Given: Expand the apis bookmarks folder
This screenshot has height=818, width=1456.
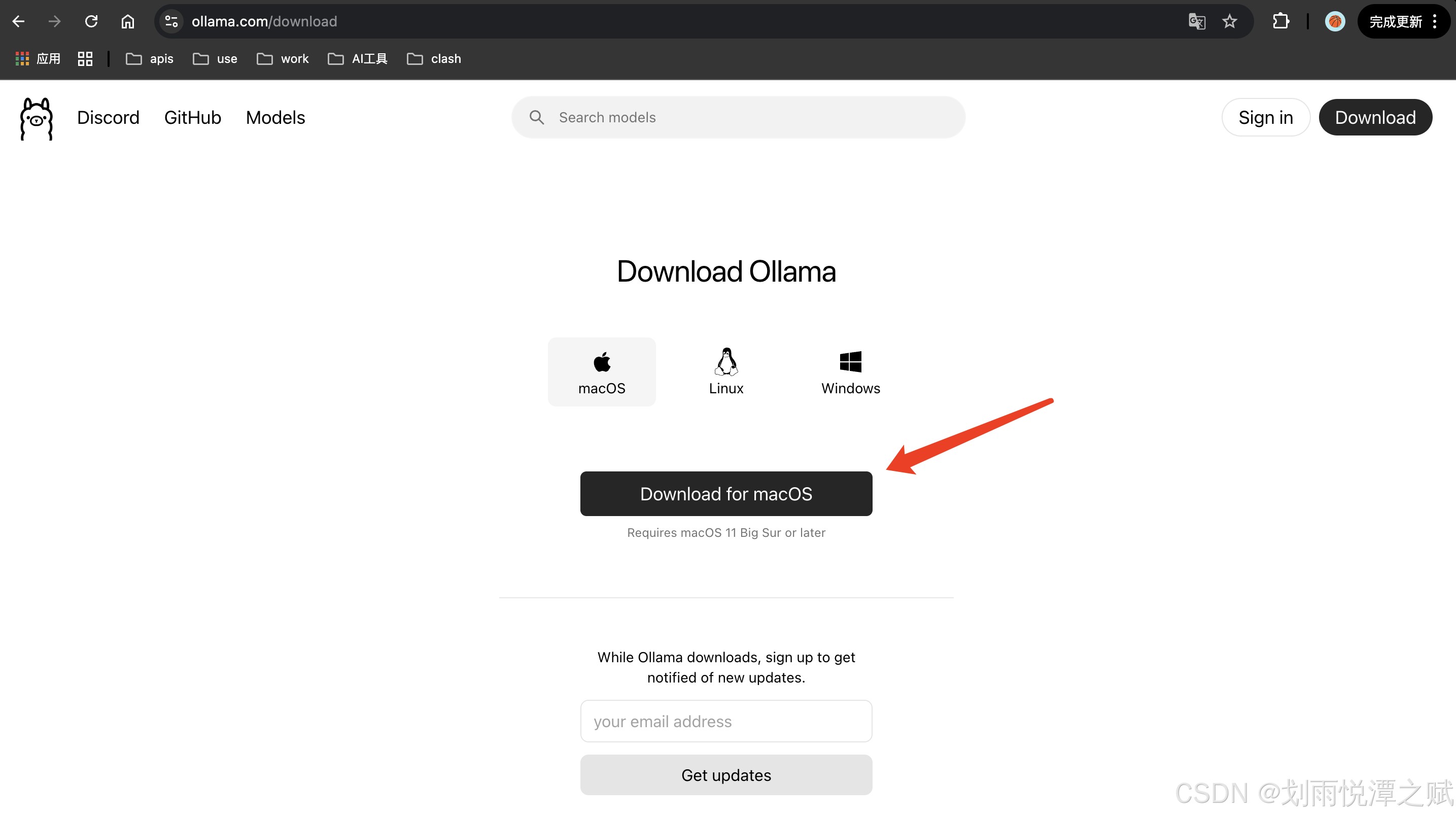Looking at the screenshot, I should (150, 59).
